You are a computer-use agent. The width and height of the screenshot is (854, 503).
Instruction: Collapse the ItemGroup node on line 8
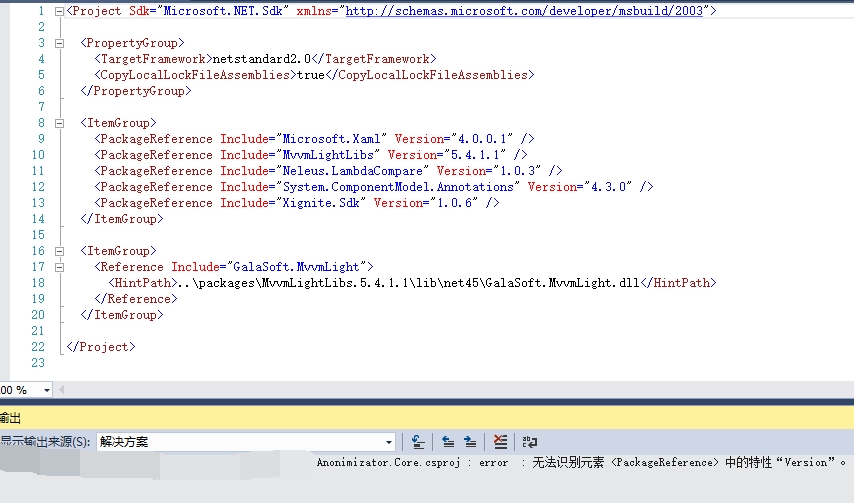[x=59, y=123]
